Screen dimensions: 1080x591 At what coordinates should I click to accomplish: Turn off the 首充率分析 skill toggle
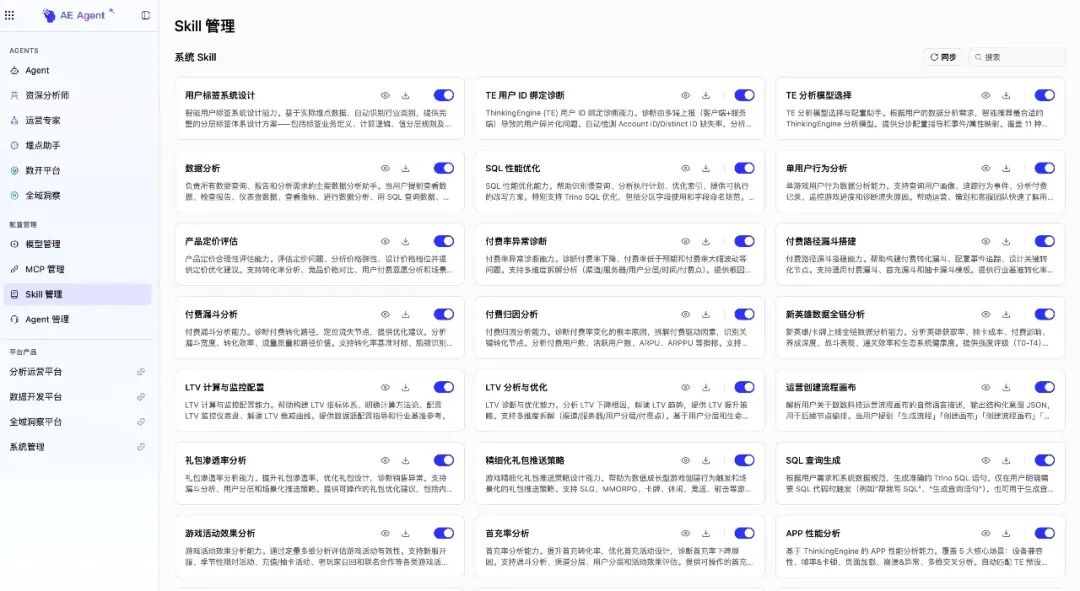744,533
